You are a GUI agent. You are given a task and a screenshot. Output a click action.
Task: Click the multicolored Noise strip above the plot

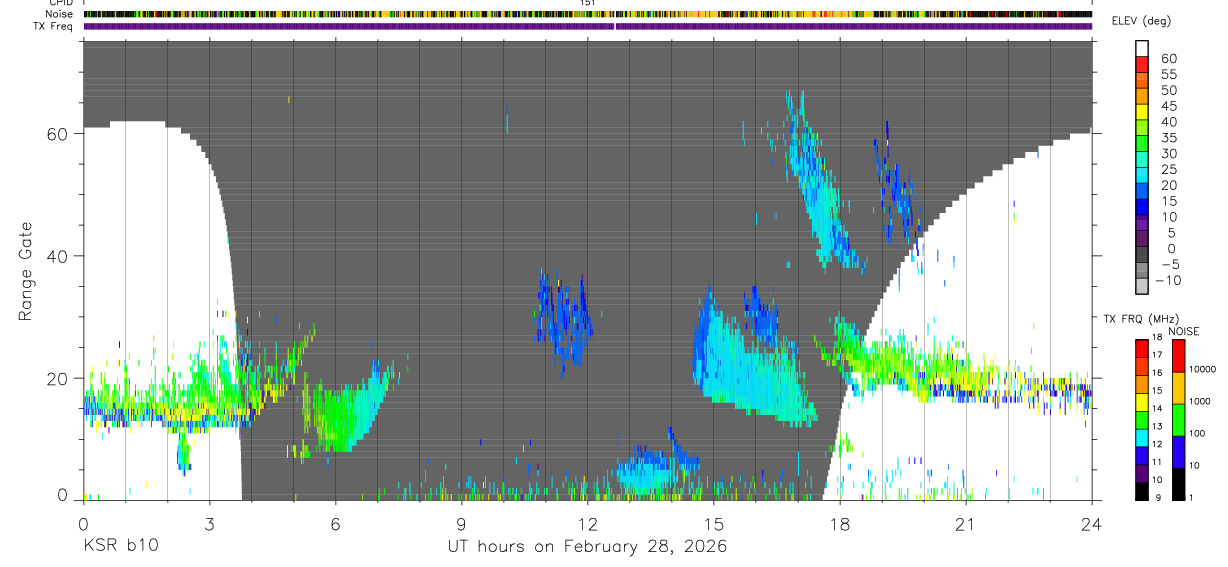587,14
